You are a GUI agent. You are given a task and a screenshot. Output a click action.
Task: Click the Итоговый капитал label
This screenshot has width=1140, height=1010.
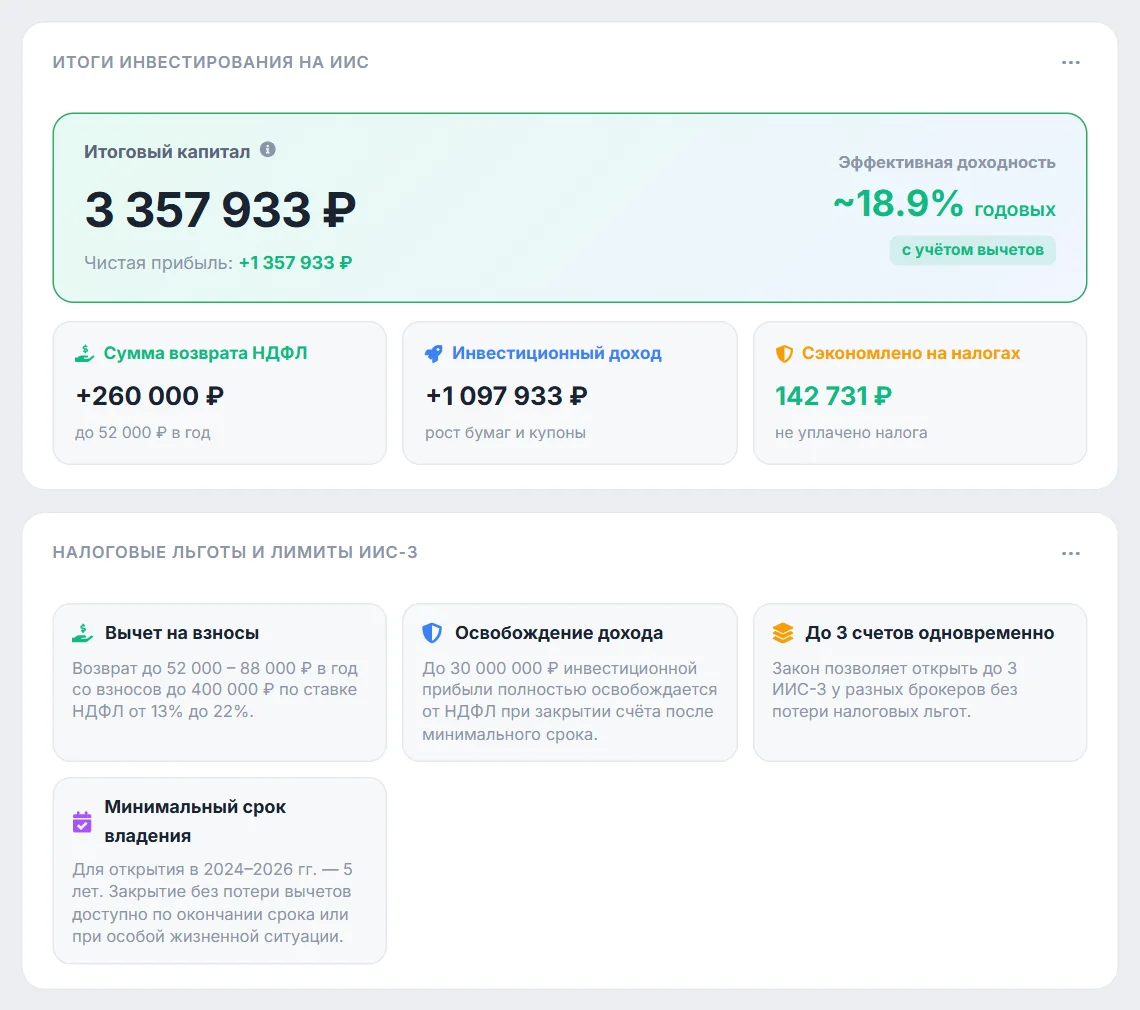166,151
